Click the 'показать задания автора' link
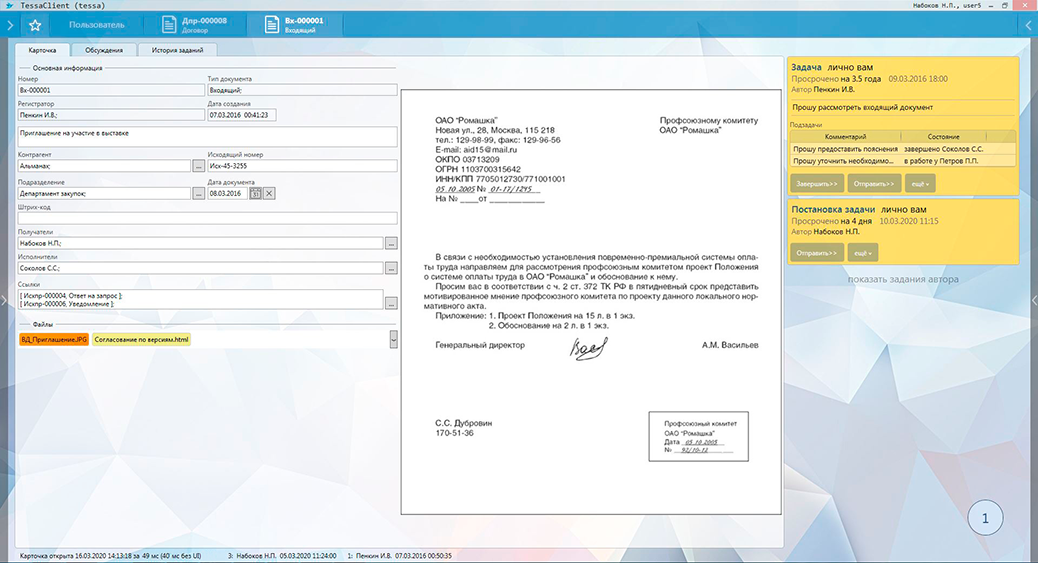The image size is (1038, 563). [902, 279]
